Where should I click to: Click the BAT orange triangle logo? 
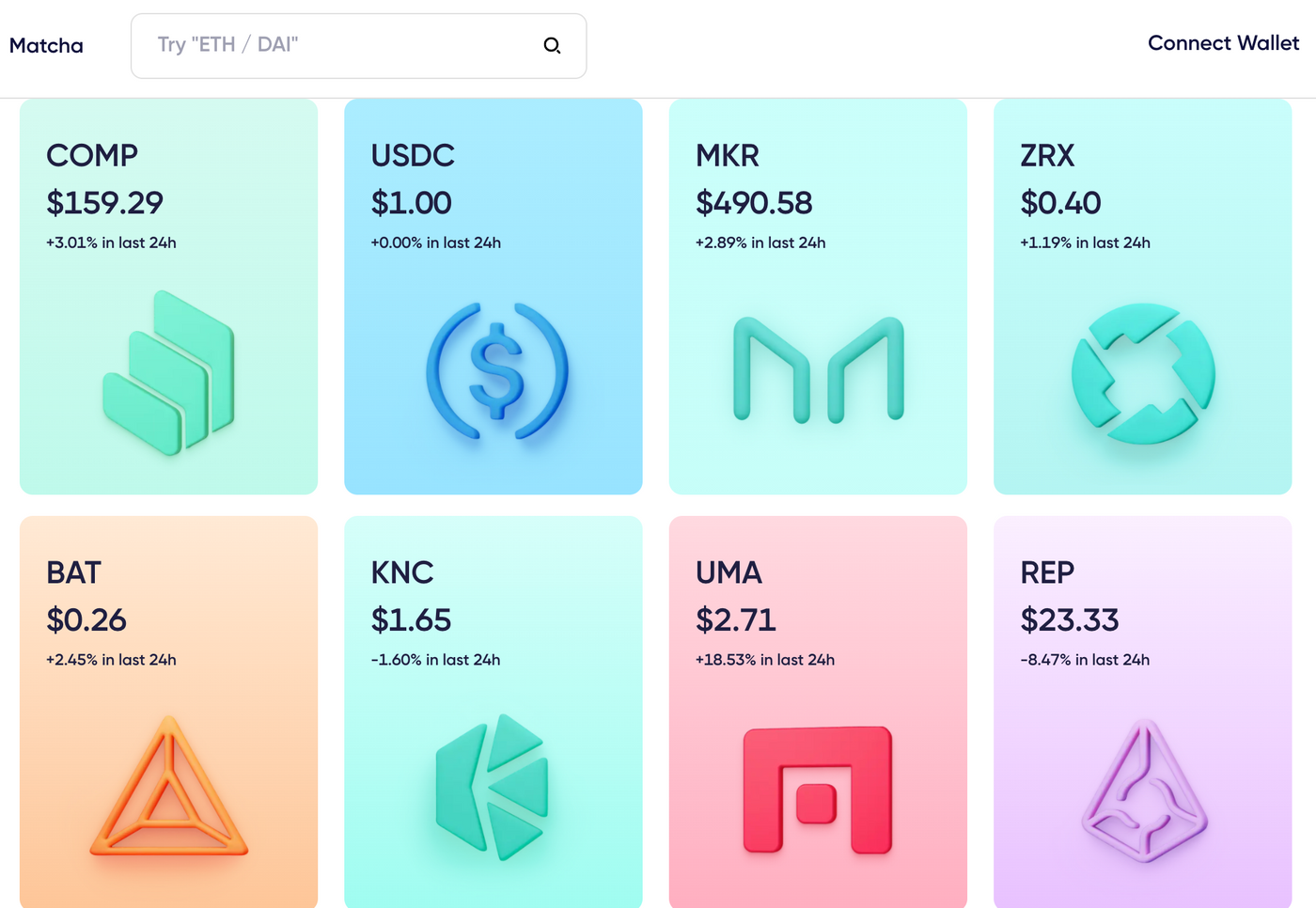coord(169,786)
